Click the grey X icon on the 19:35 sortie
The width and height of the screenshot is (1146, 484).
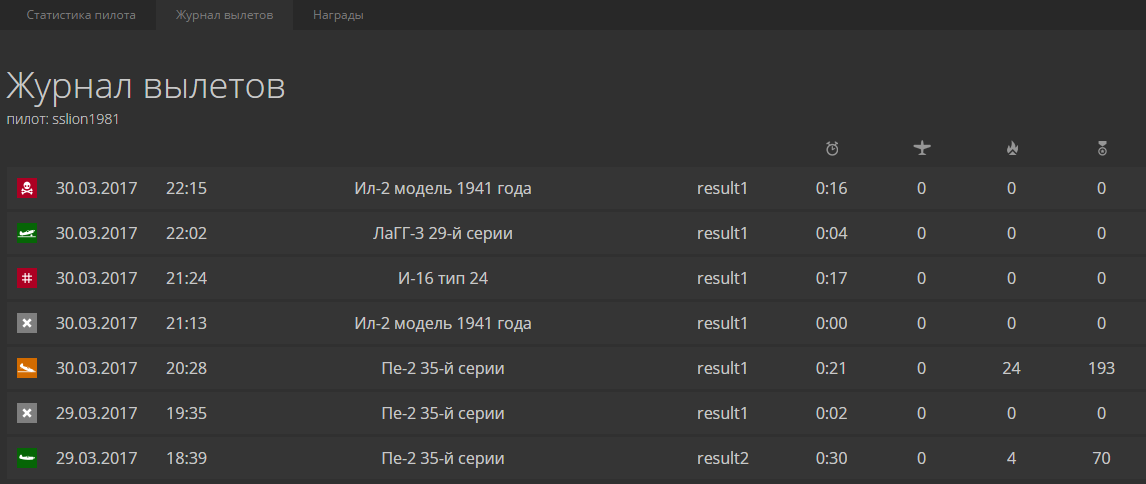tap(27, 414)
